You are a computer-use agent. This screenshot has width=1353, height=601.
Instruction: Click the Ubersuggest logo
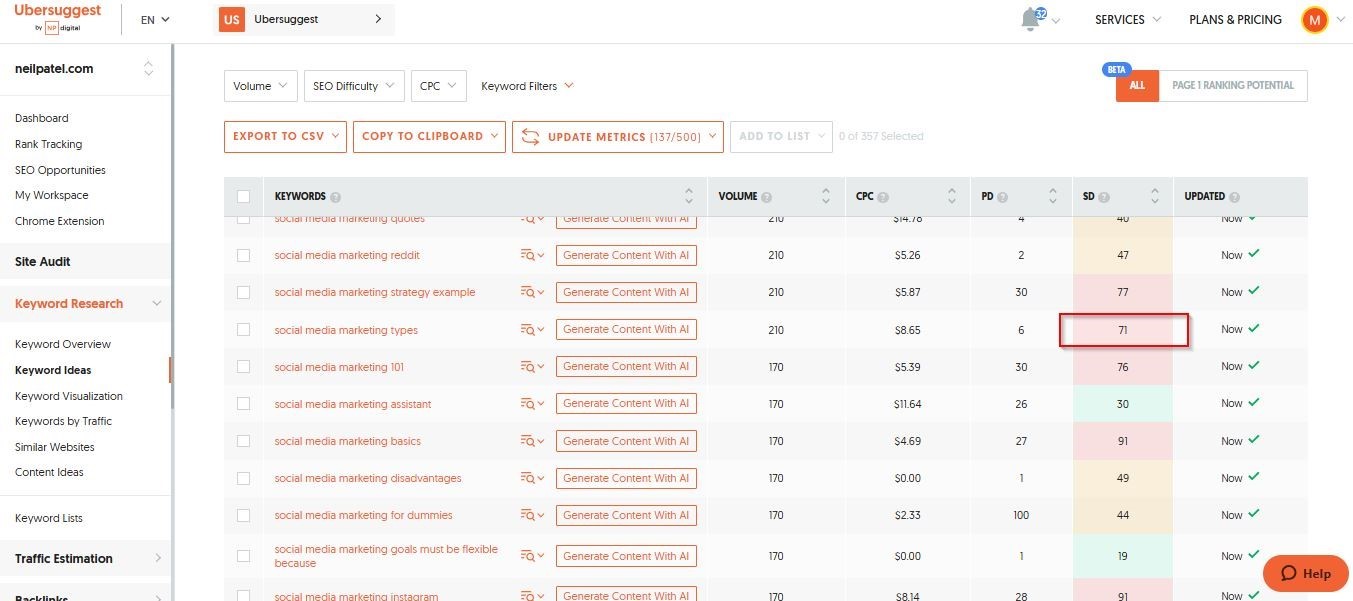[57, 18]
